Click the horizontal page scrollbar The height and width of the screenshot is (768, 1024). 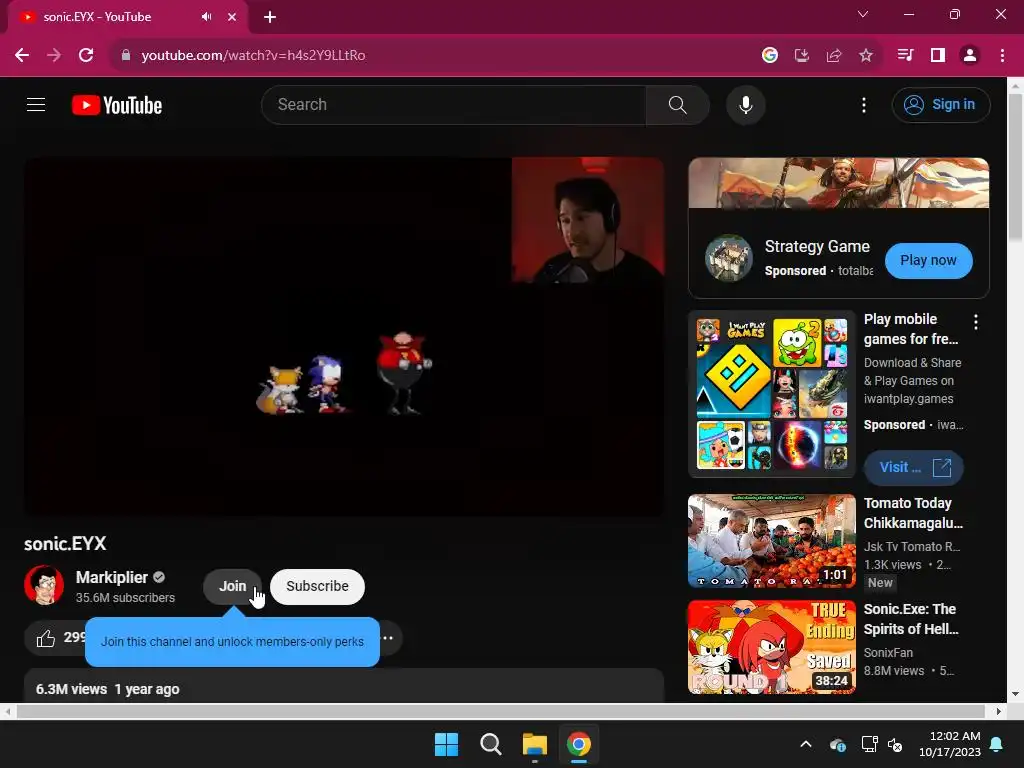[500, 711]
